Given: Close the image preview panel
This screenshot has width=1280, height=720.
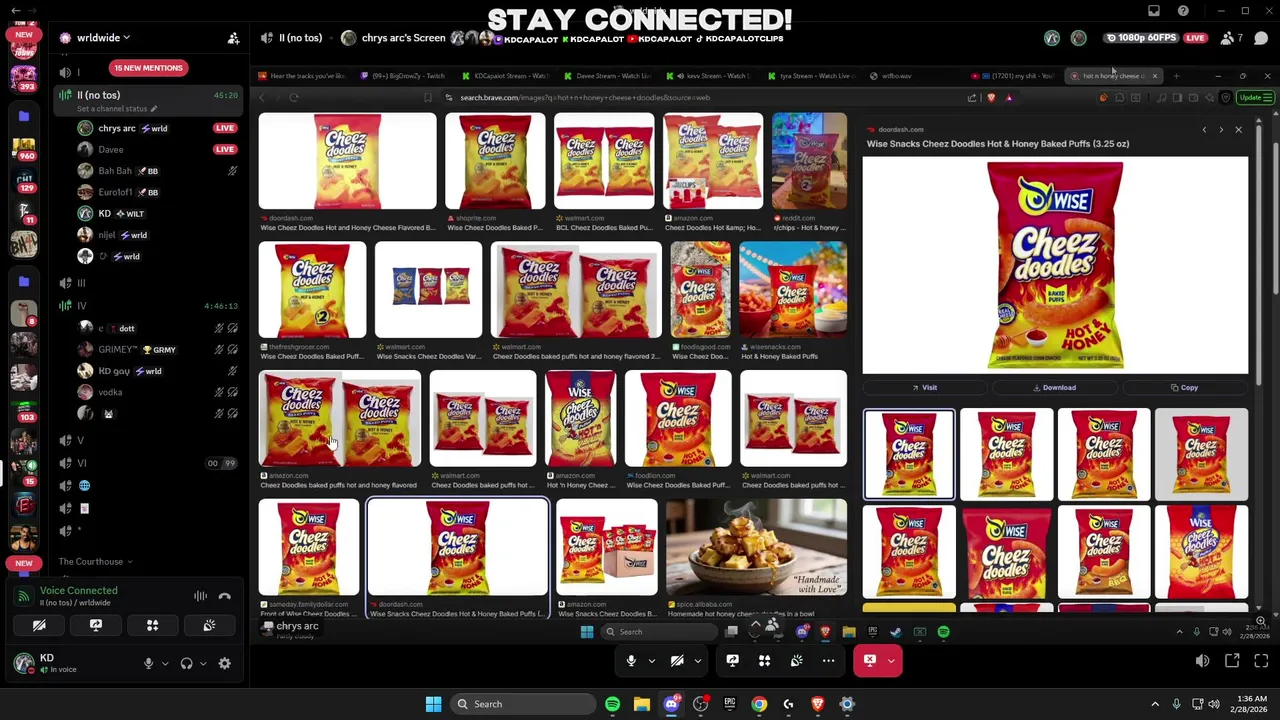Looking at the screenshot, I should (x=1238, y=130).
